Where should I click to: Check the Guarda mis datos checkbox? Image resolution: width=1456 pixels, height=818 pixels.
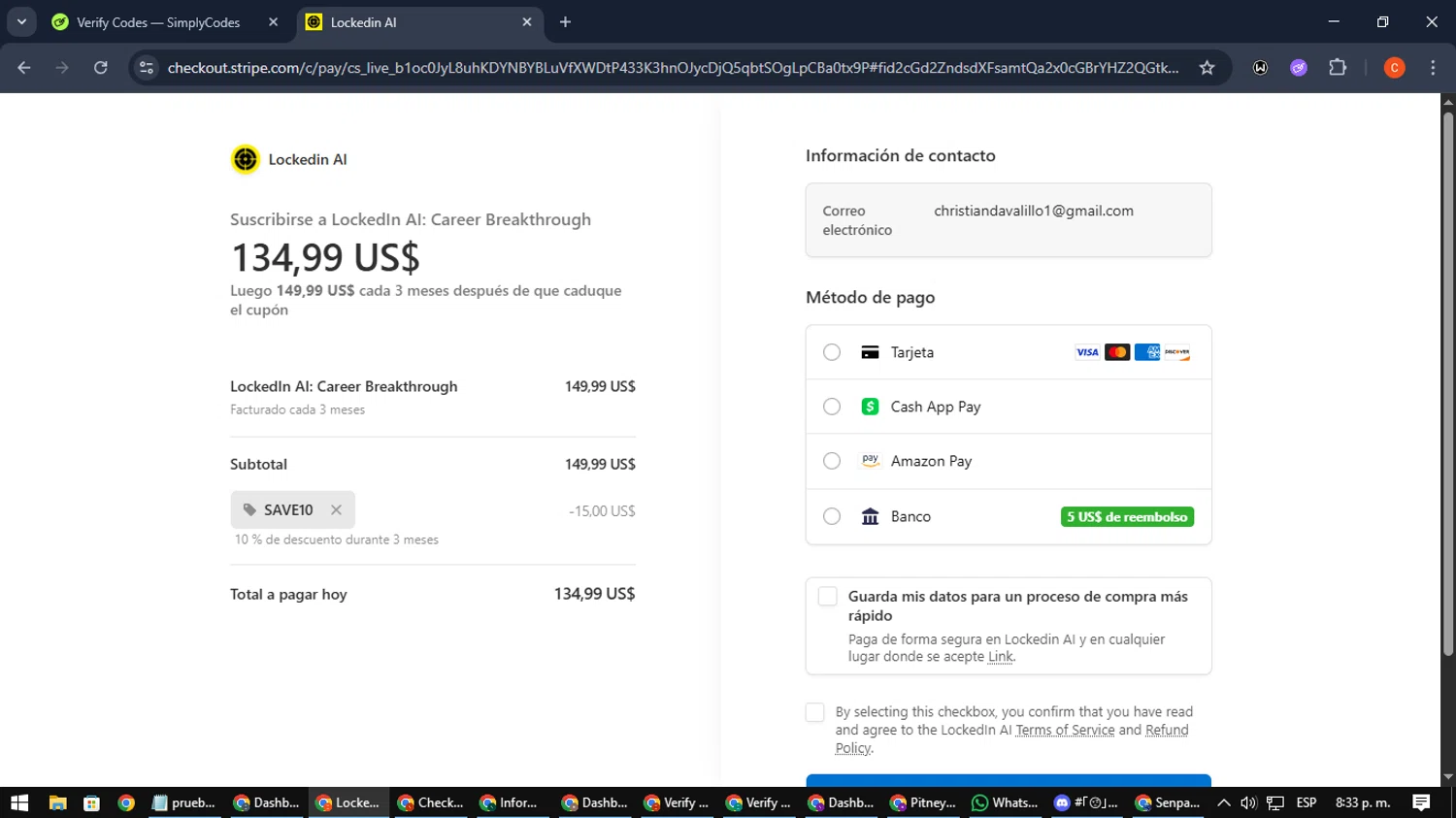[x=827, y=596]
